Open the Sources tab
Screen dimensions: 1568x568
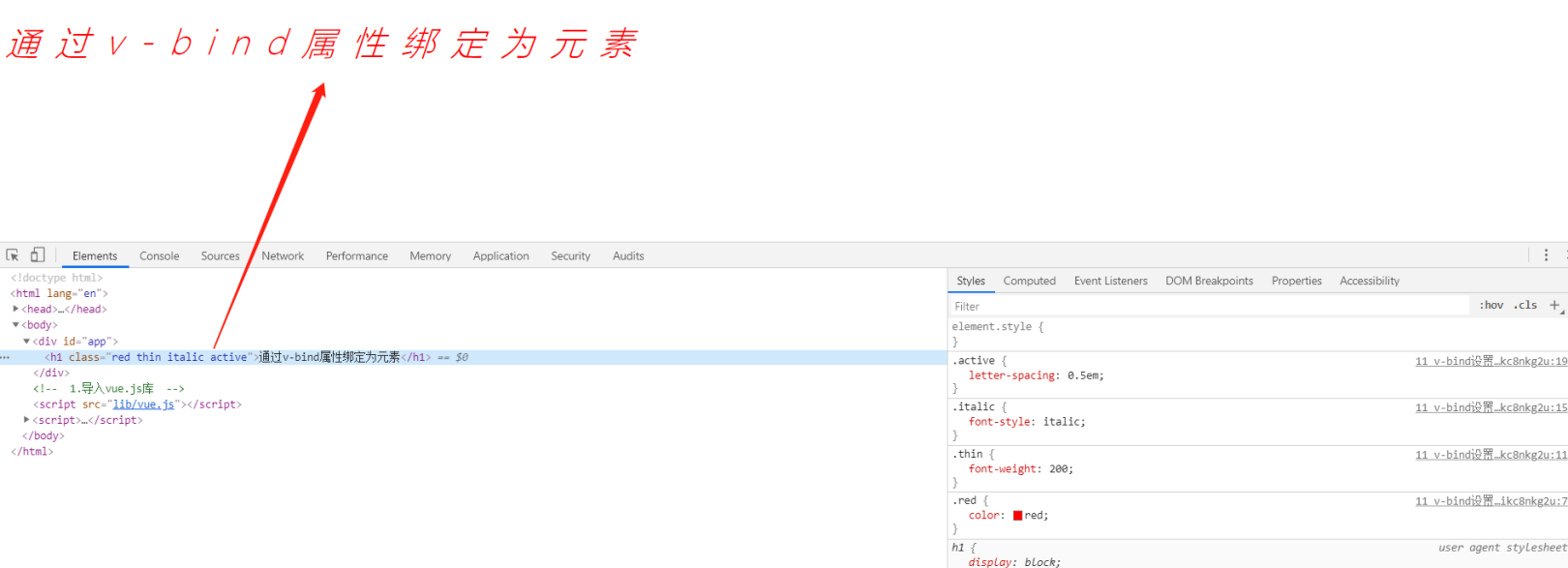[221, 256]
